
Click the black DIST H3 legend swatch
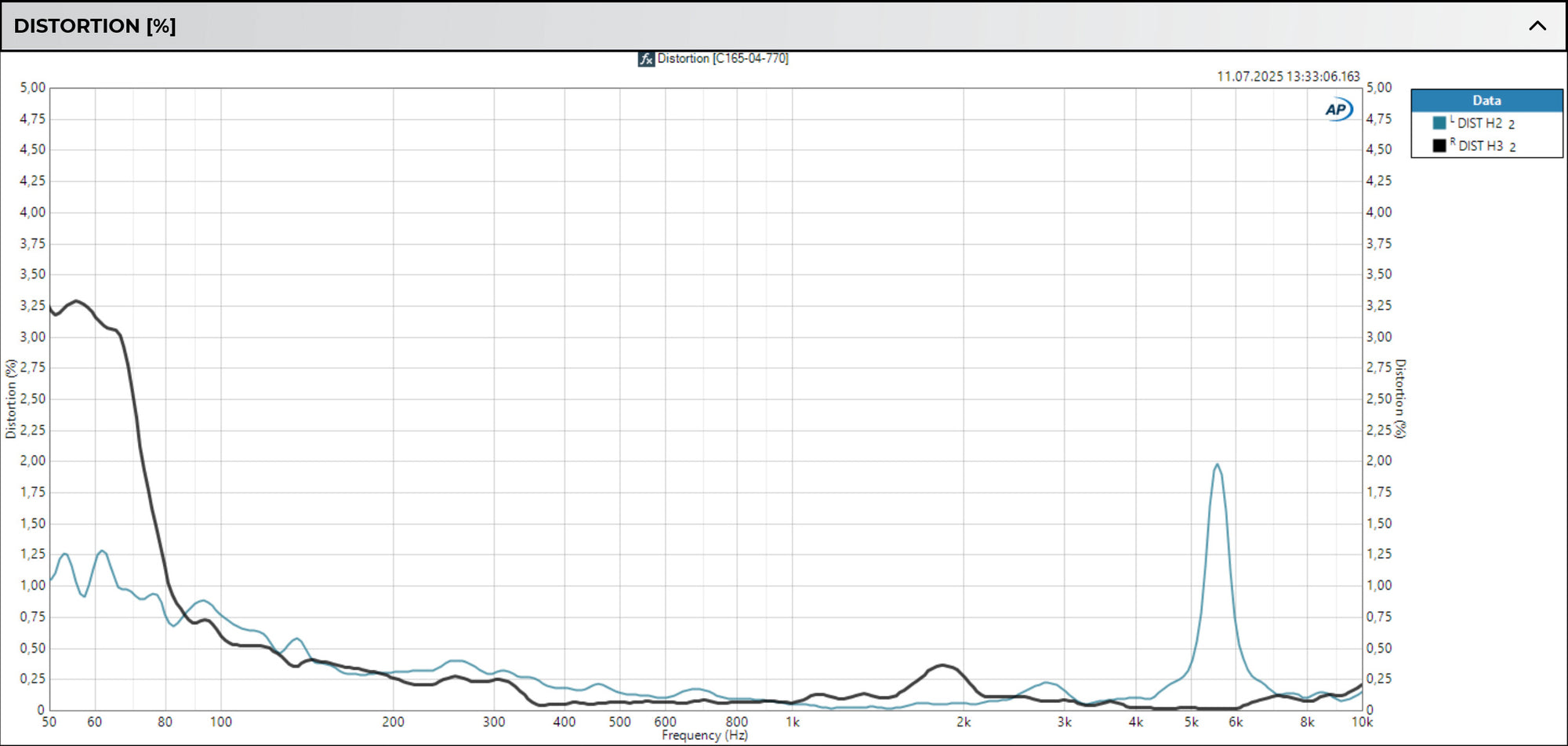pos(1439,146)
